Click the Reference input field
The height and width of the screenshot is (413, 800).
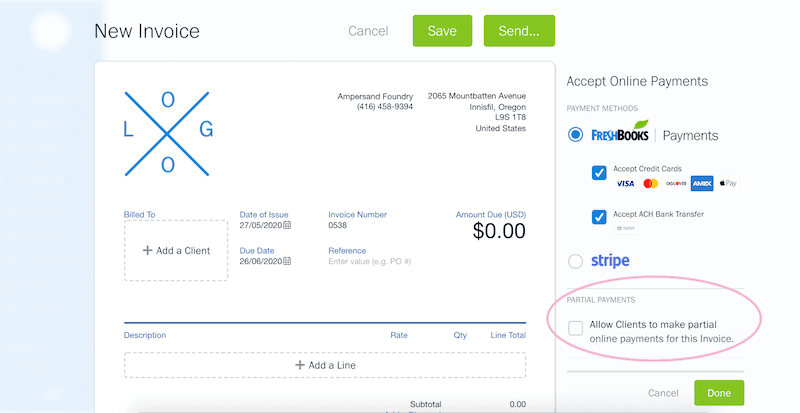pos(370,262)
